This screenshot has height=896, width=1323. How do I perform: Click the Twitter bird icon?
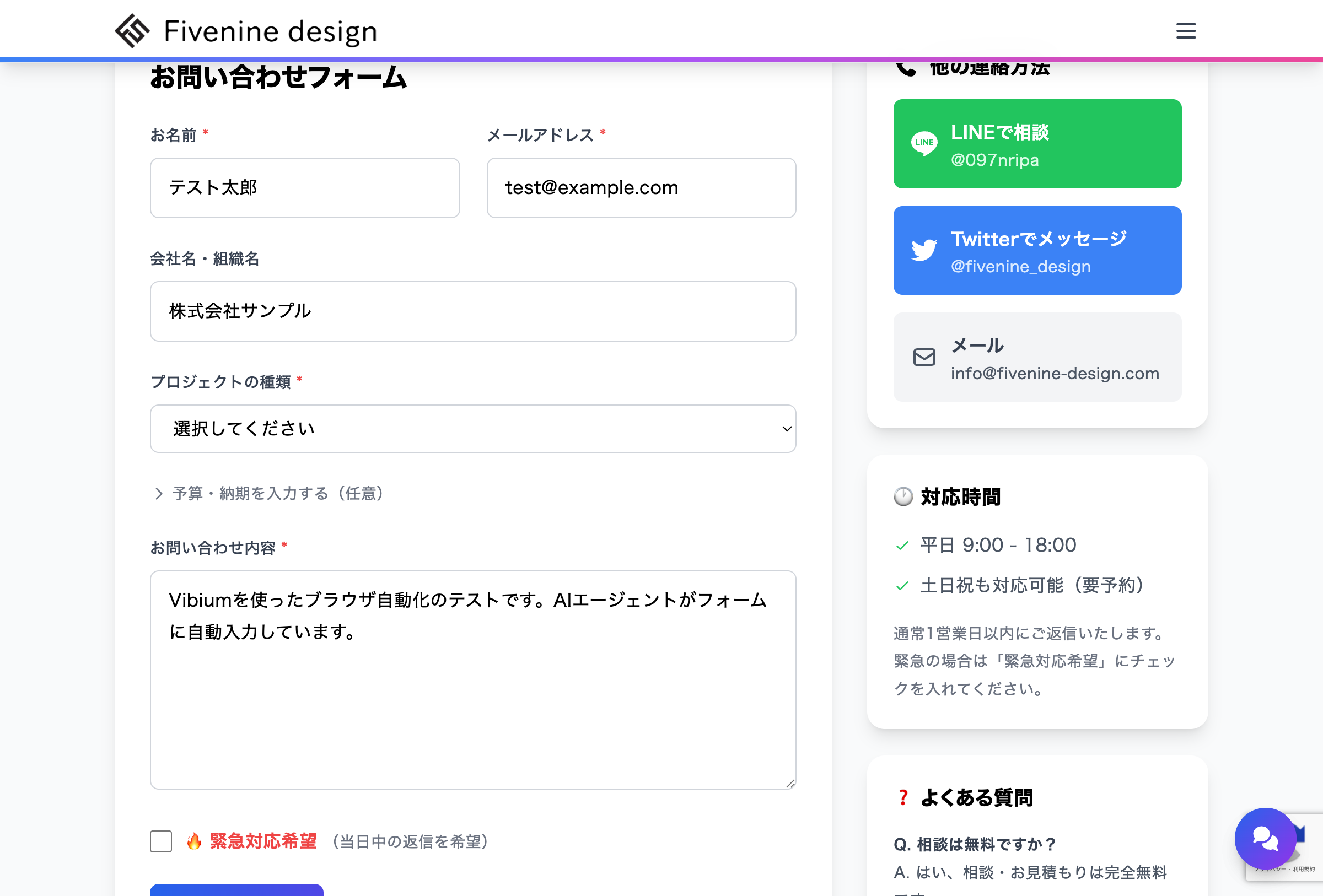pos(924,250)
